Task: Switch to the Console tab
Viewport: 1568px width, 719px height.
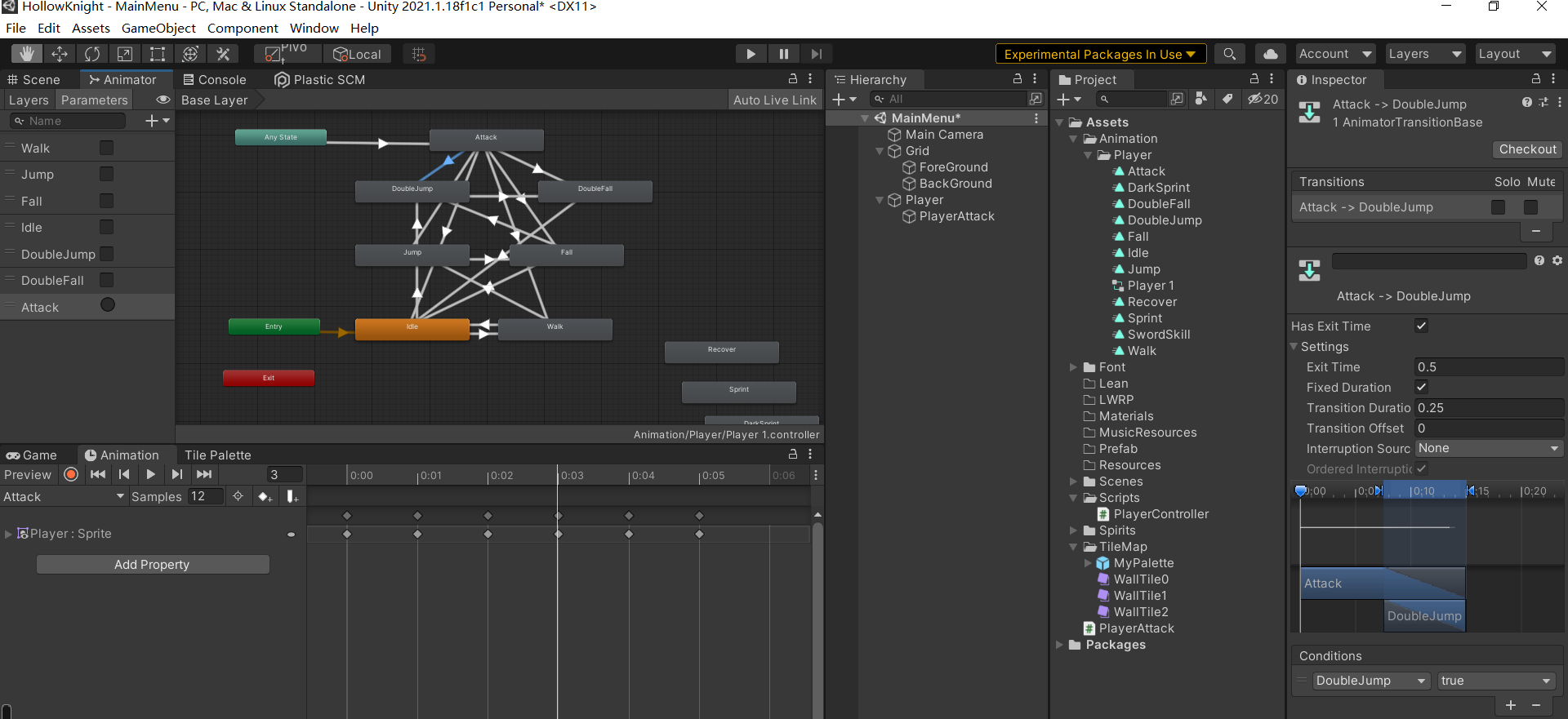Action: click(215, 79)
